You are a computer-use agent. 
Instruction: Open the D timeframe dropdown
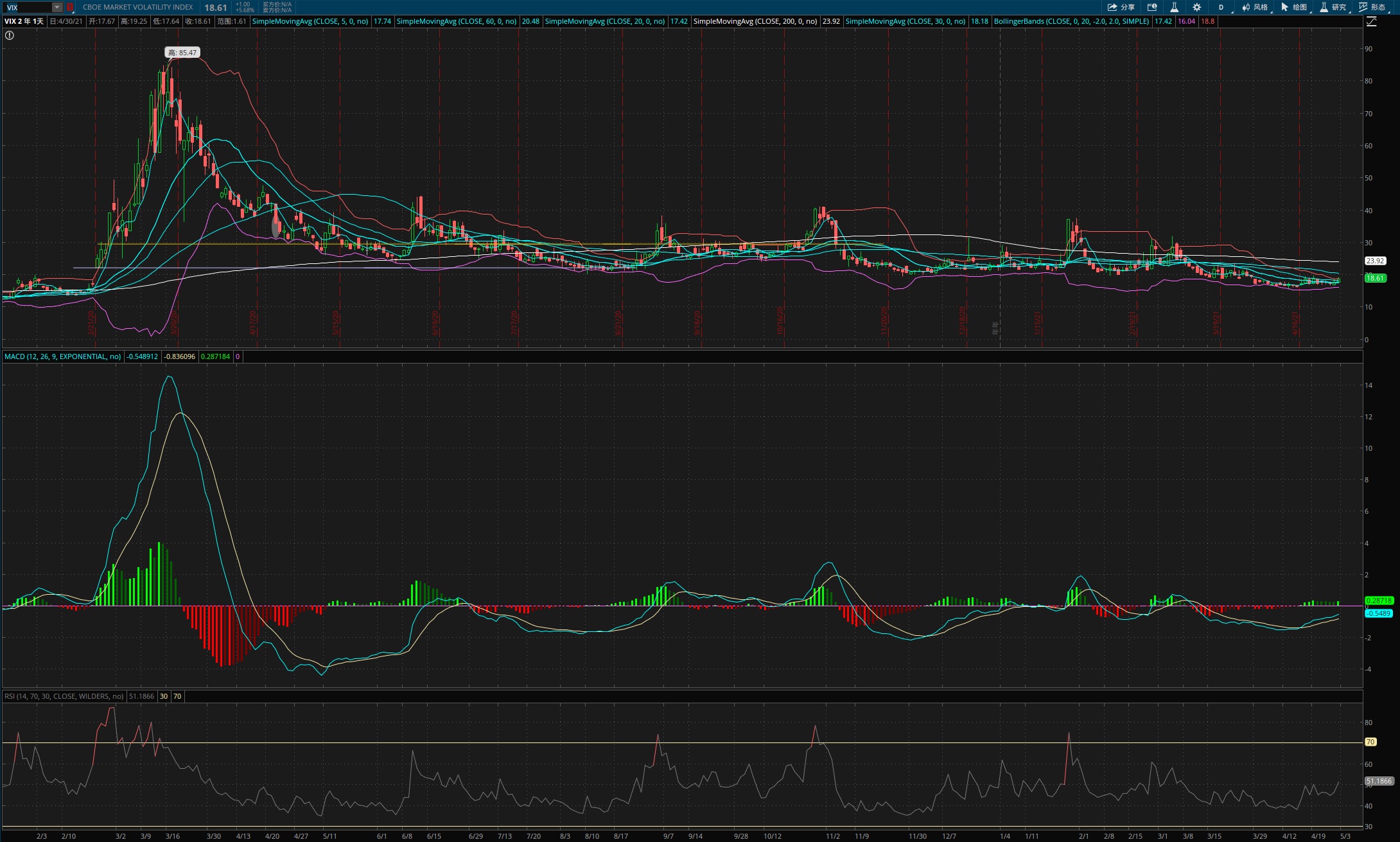point(1221,7)
